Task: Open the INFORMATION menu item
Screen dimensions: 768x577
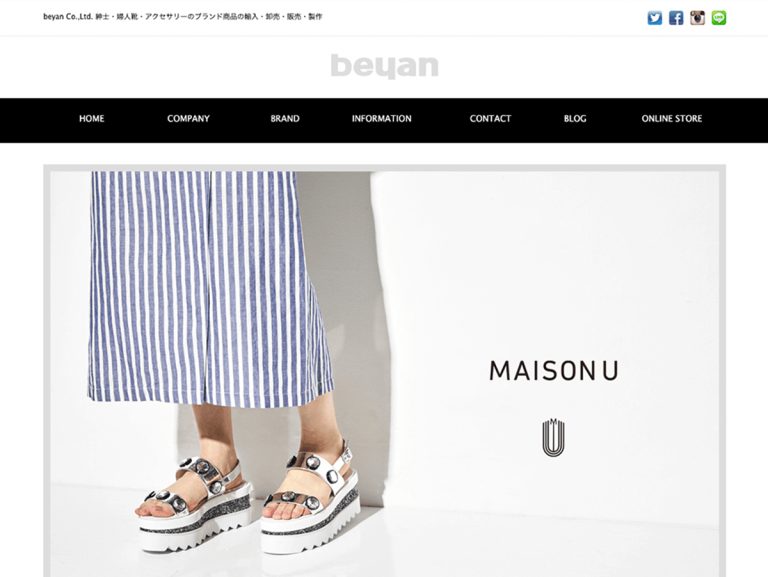Action: (382, 119)
